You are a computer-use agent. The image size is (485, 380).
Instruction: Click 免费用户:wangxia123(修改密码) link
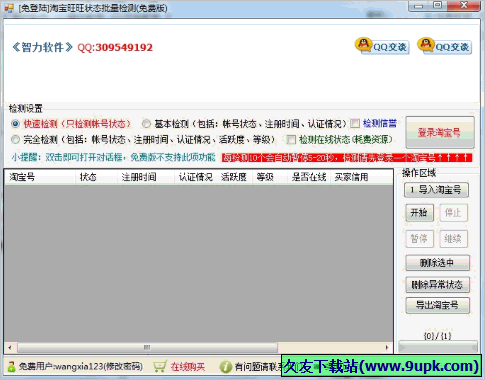81,367
